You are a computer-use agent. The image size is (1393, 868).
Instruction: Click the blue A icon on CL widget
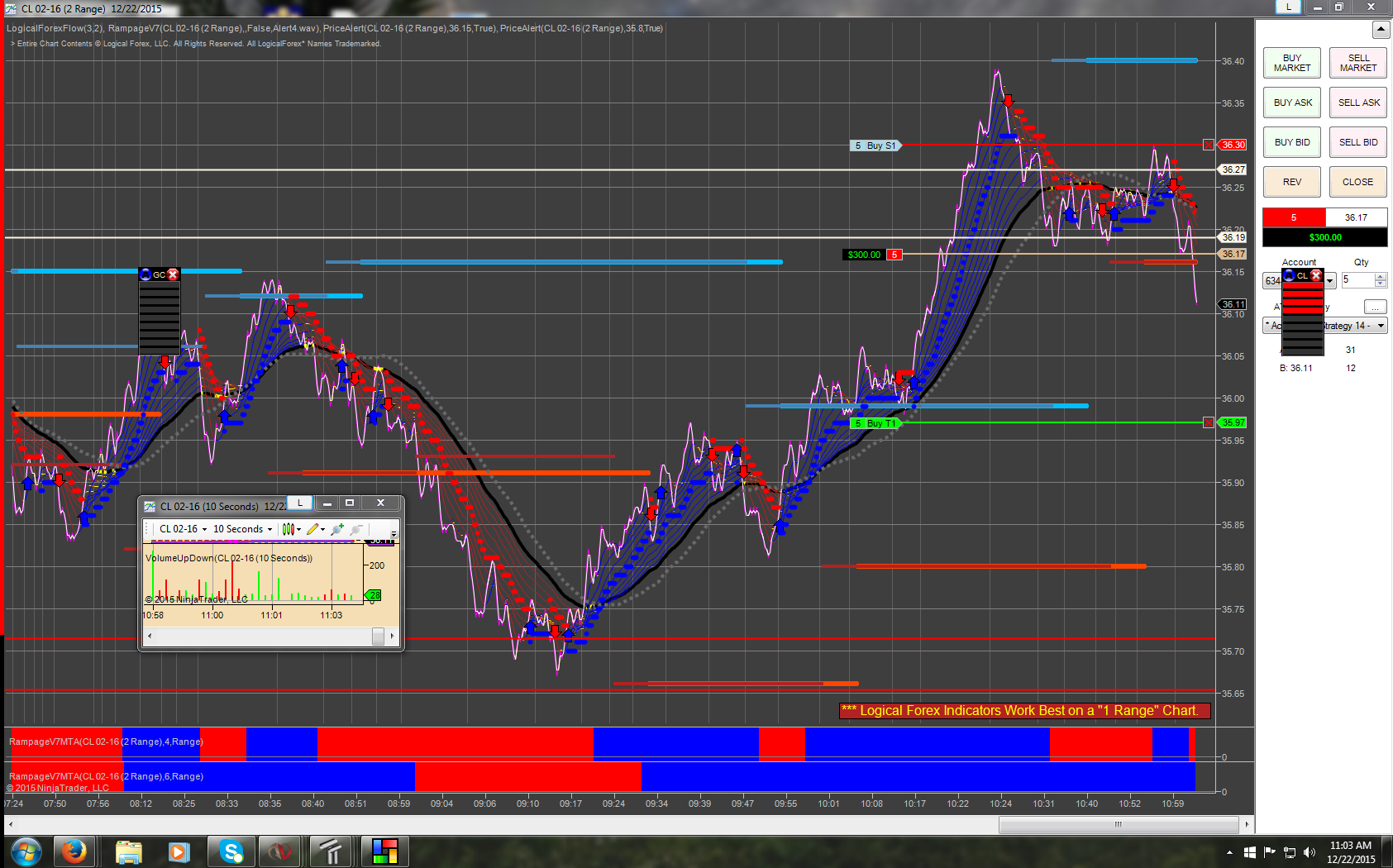1289,275
